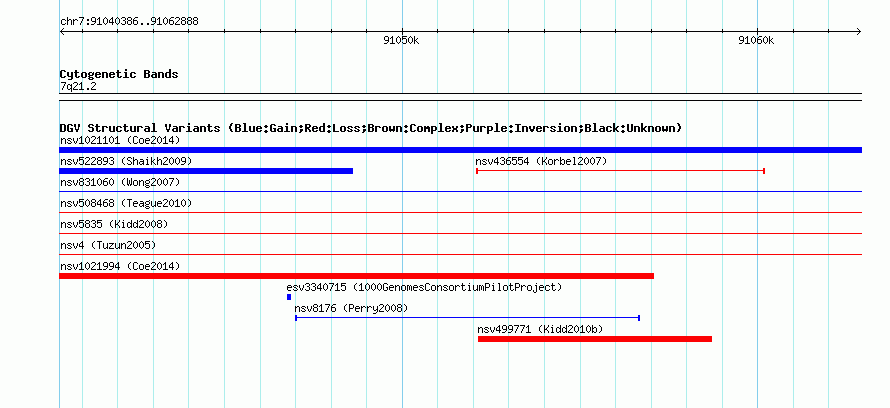Click the 91050k ruler tick label
Viewport: 890px width, 408px height.
pyautogui.click(x=401, y=40)
